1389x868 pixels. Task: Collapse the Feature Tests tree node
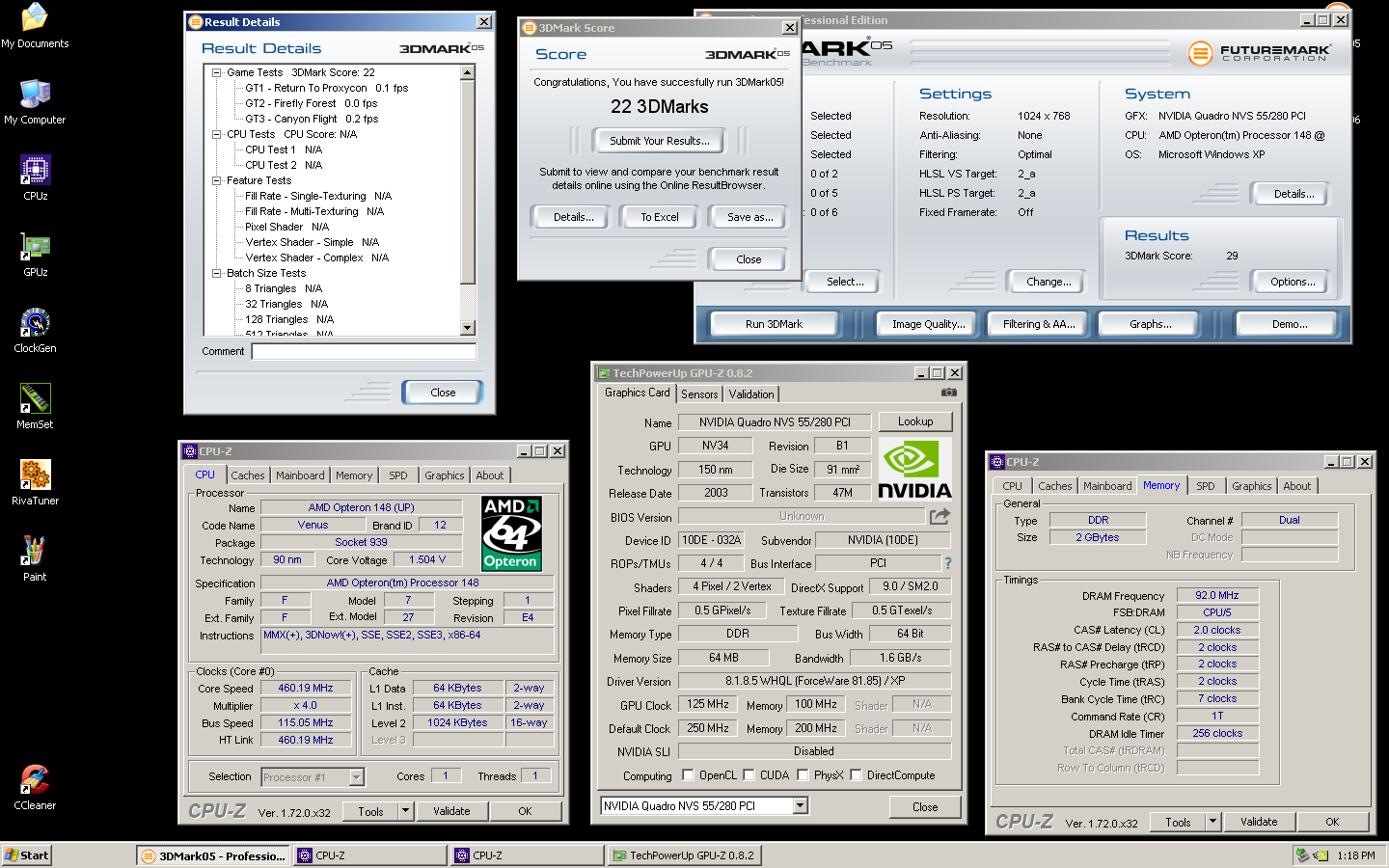point(217,180)
